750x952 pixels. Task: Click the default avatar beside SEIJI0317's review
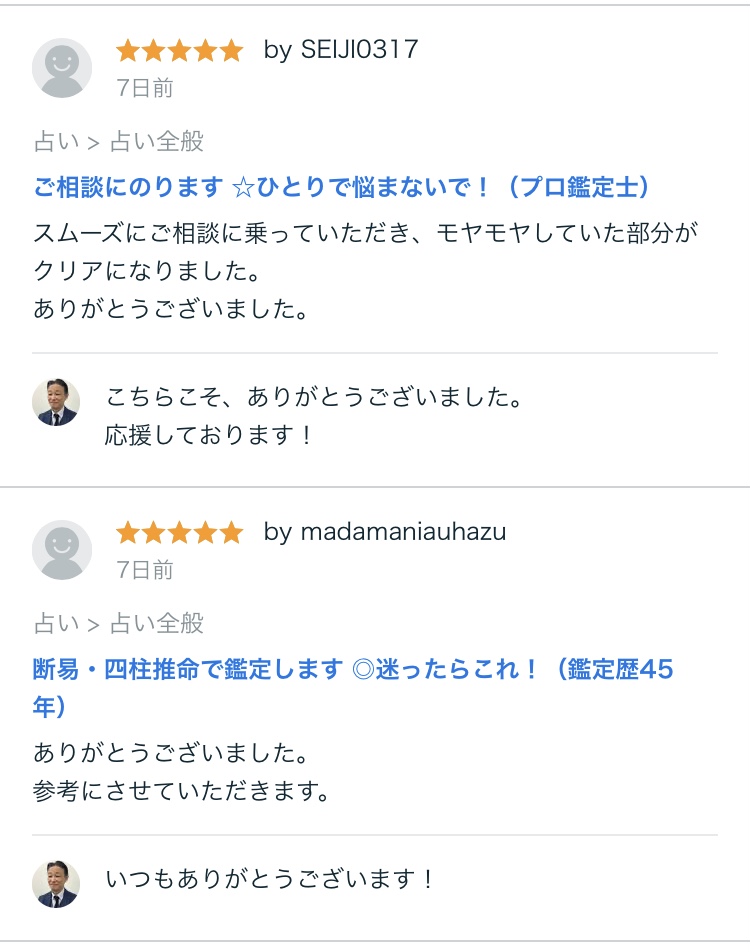[62, 68]
